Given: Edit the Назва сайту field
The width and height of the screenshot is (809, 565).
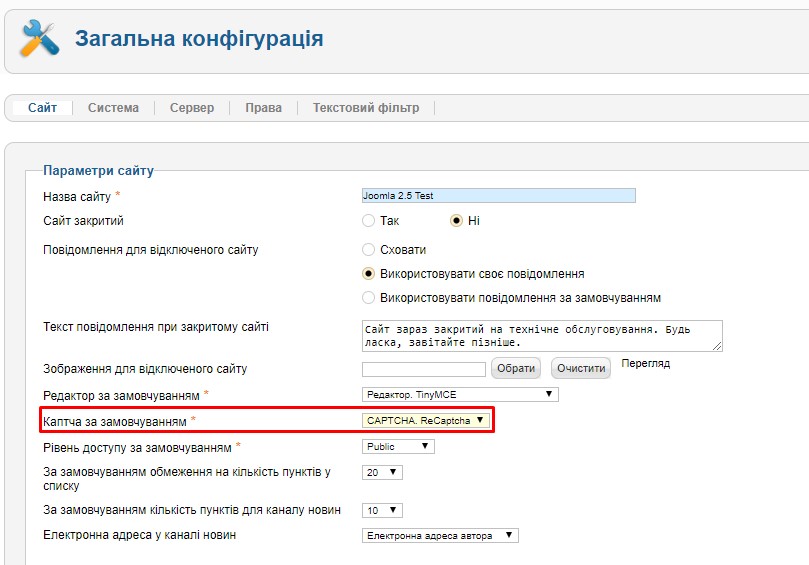Looking at the screenshot, I should point(498,196).
